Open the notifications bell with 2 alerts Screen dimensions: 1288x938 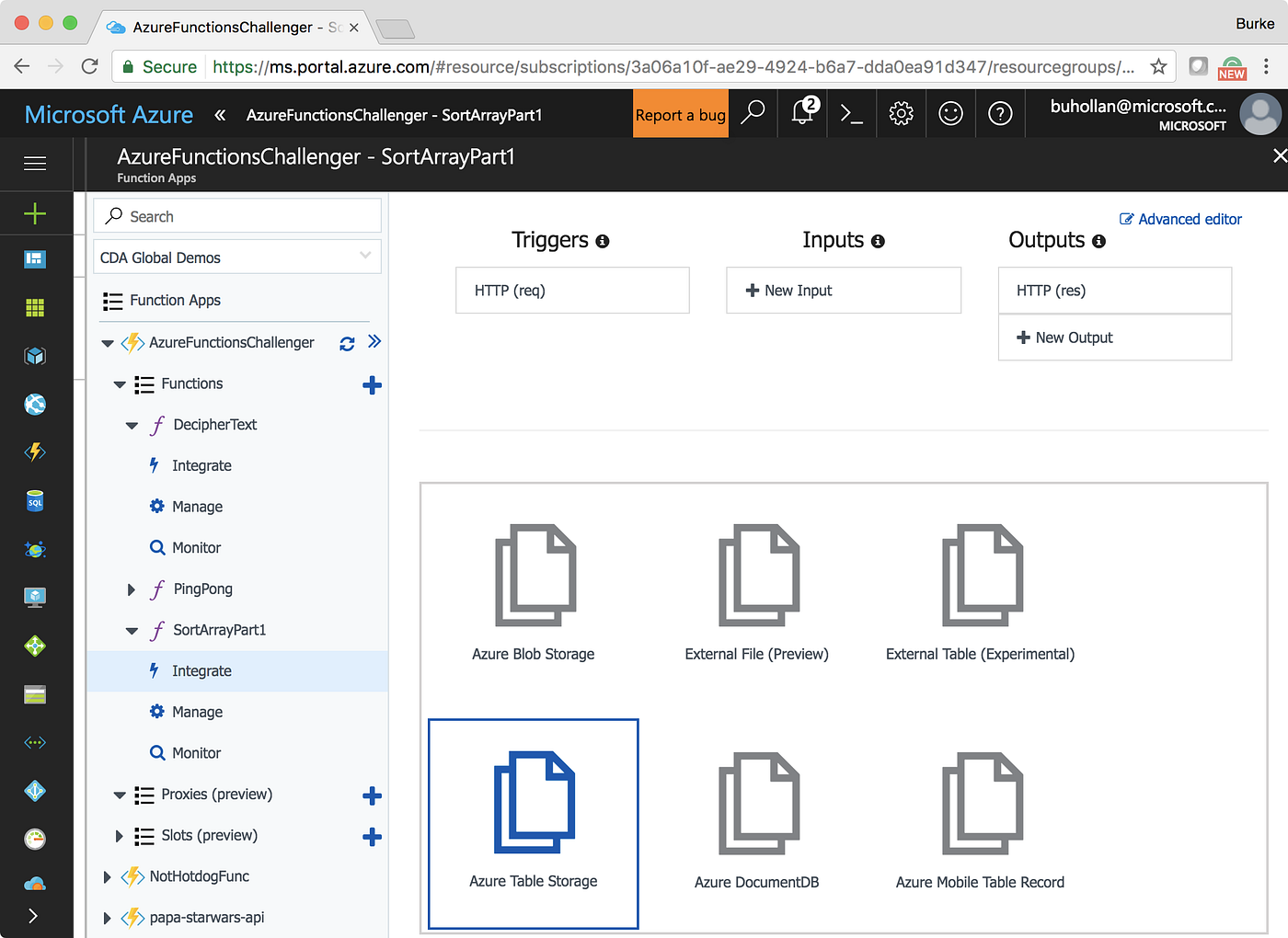(801, 112)
